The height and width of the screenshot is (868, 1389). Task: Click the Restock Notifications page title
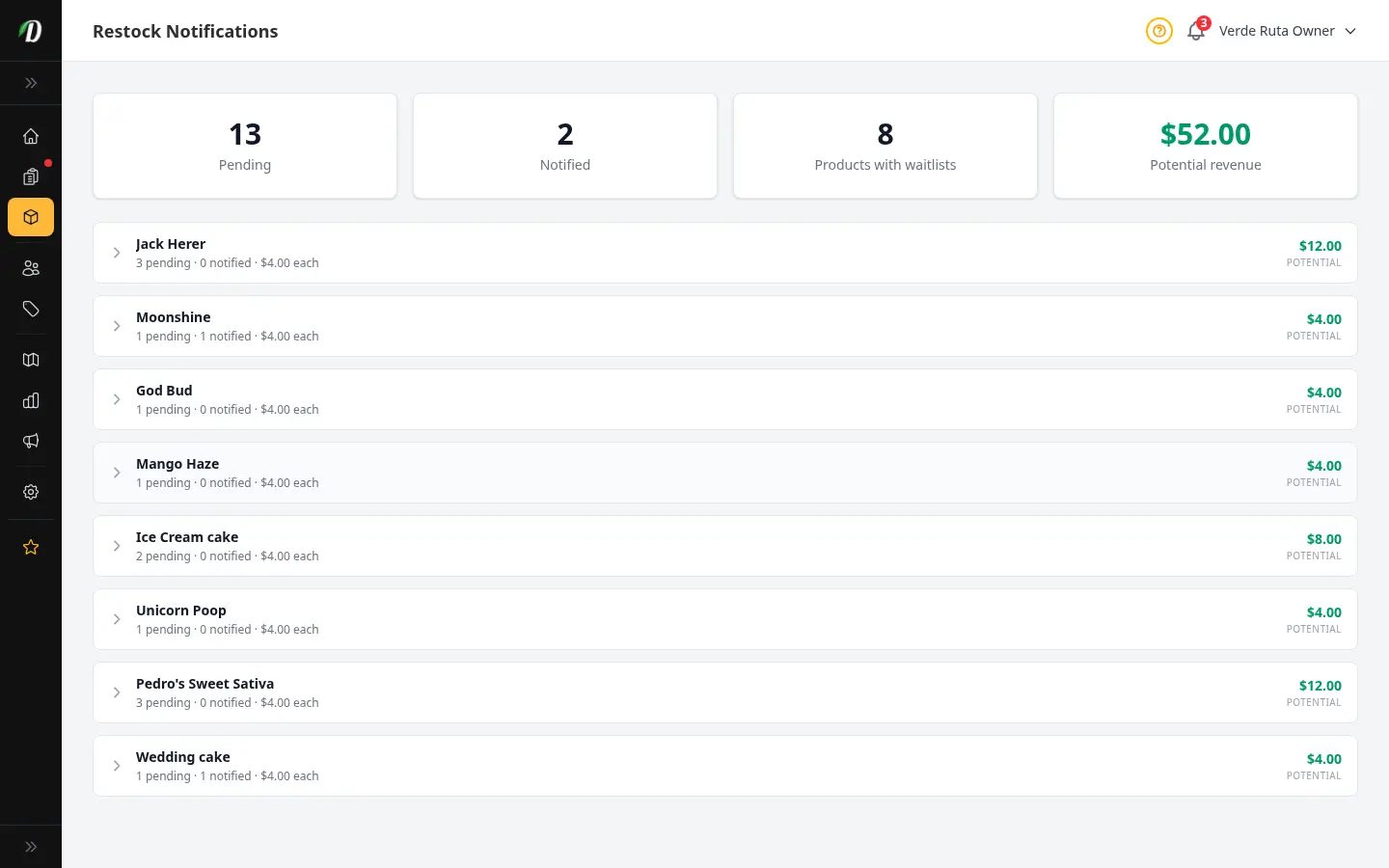[185, 31]
